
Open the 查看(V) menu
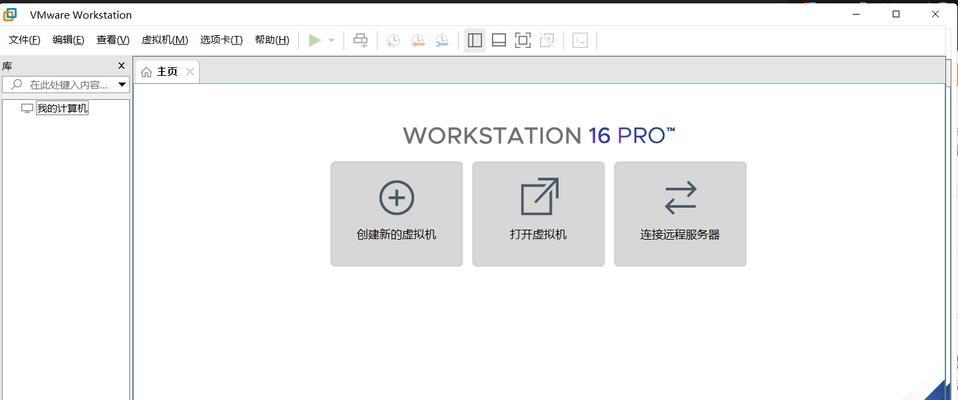point(113,40)
